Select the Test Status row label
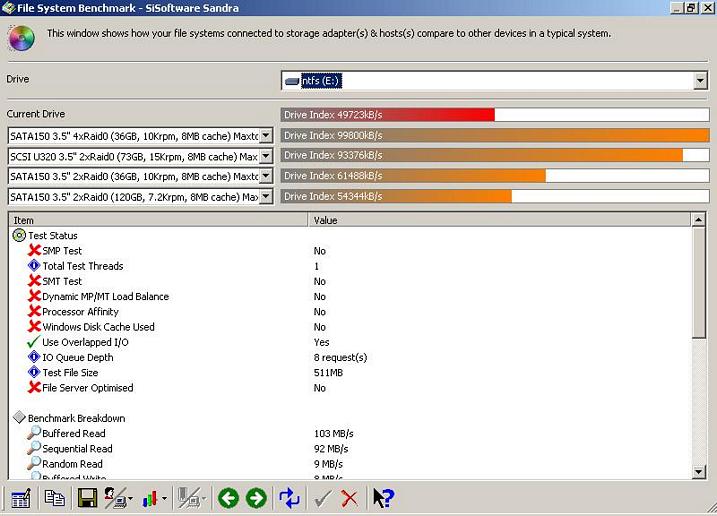This screenshot has height=516, width=717. 53,236
